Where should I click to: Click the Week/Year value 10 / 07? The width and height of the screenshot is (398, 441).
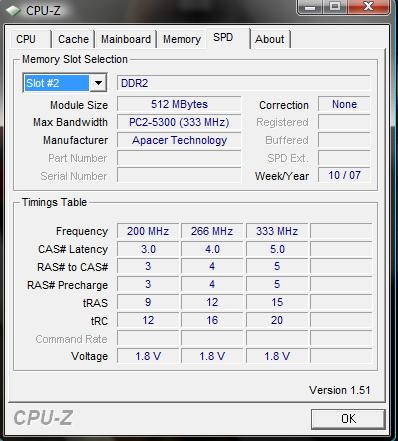344,175
